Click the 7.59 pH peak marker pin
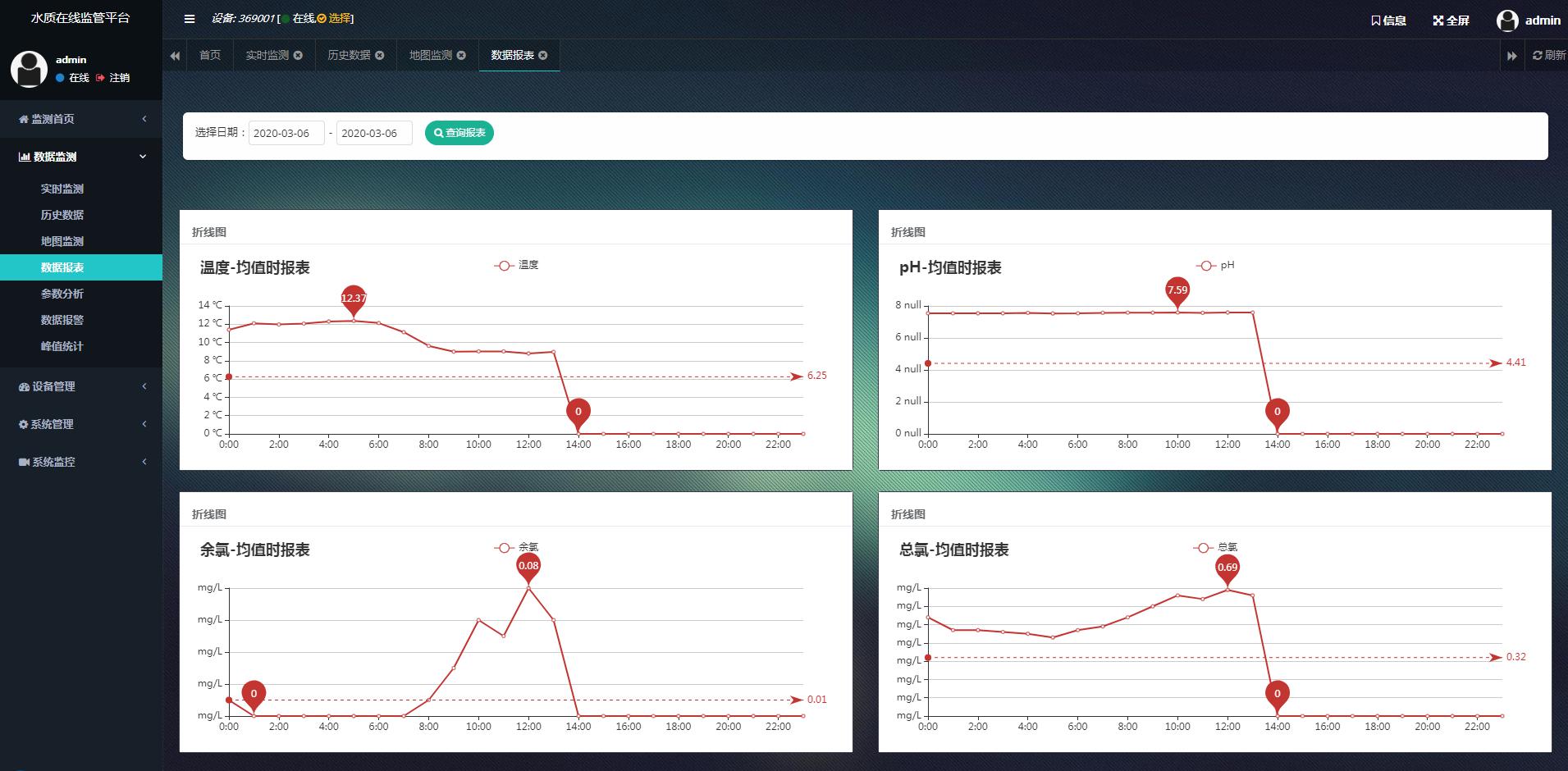Viewport: 1568px width, 771px height. tap(1177, 292)
